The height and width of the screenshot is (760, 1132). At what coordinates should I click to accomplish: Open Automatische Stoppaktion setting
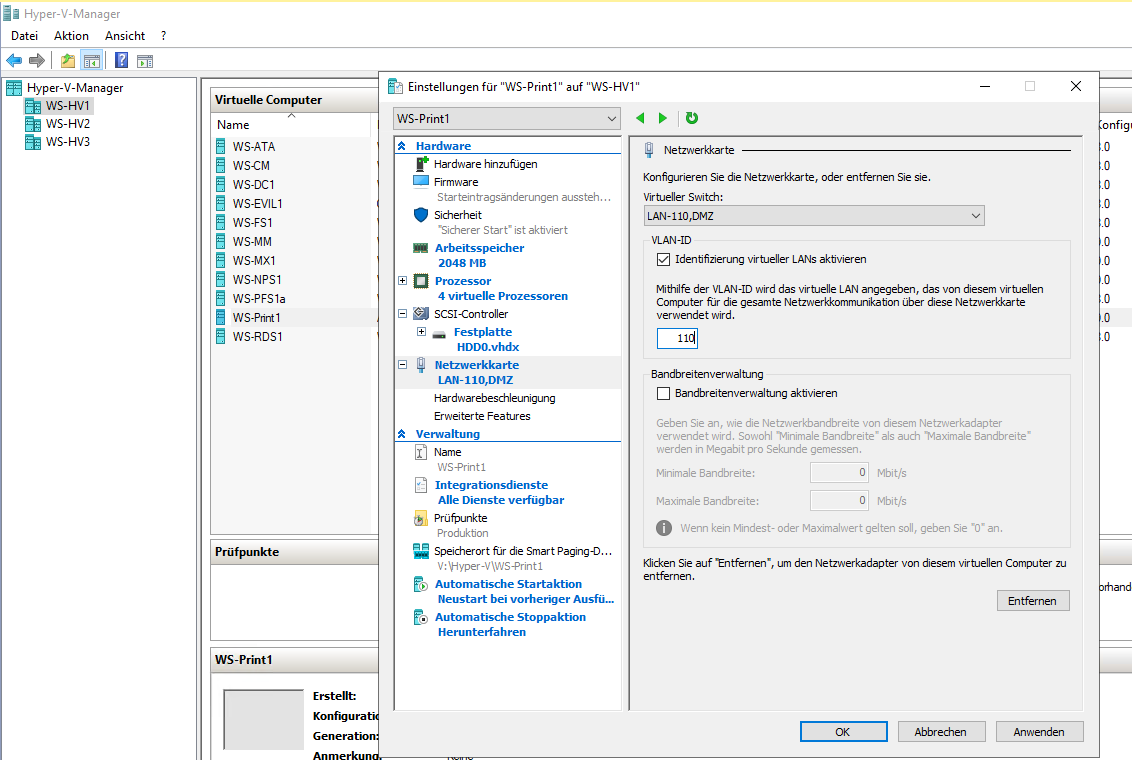pyautogui.click(x=510, y=617)
